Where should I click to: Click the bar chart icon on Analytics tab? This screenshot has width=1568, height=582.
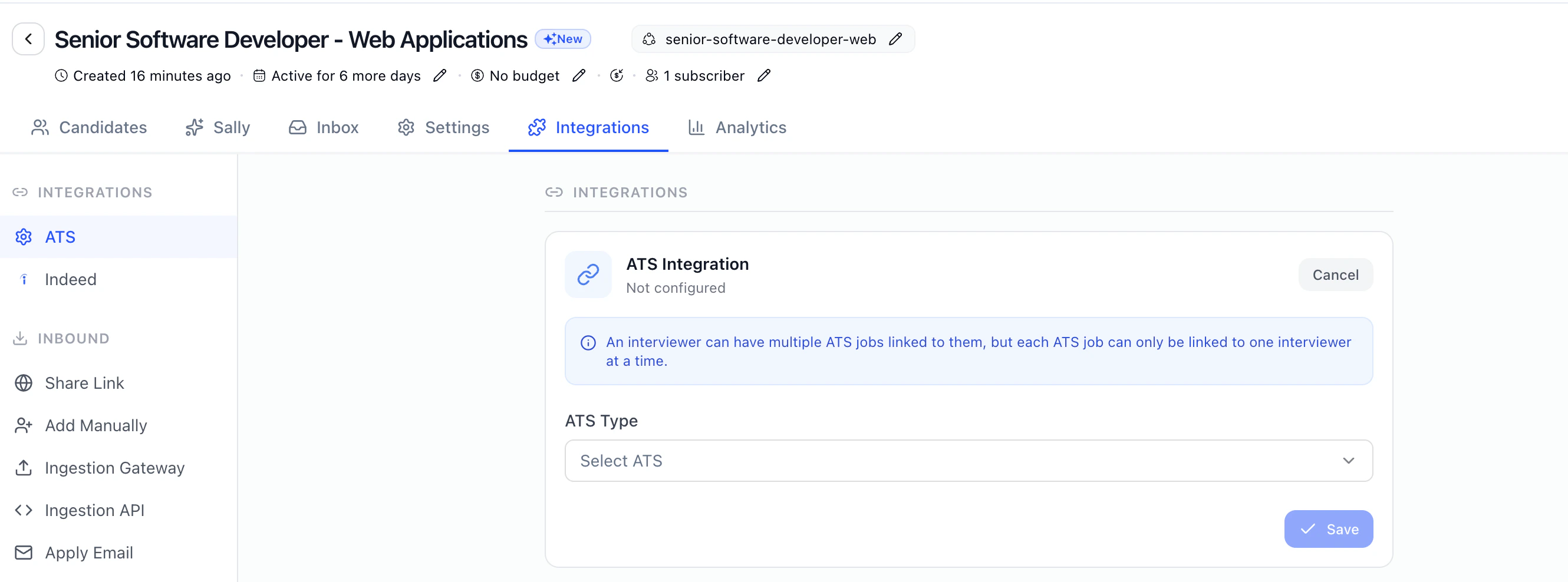pyautogui.click(x=696, y=127)
